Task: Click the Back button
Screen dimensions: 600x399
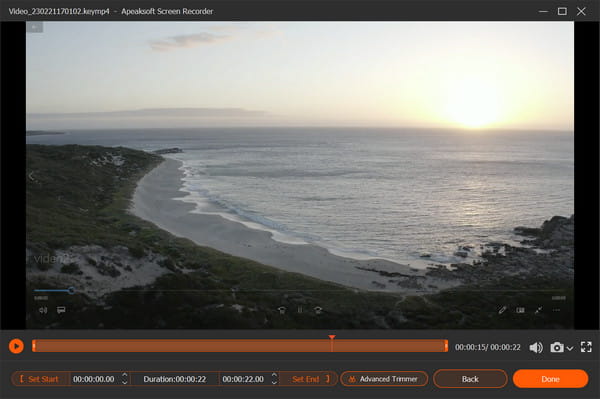Action: click(470, 379)
